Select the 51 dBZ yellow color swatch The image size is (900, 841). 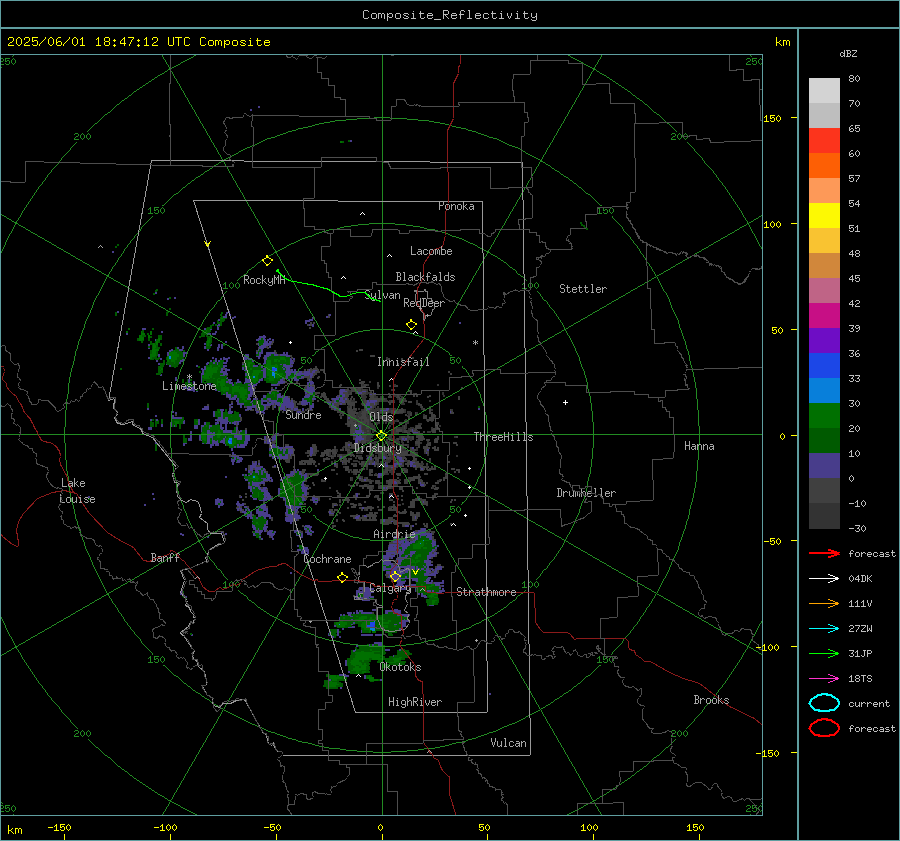click(824, 216)
